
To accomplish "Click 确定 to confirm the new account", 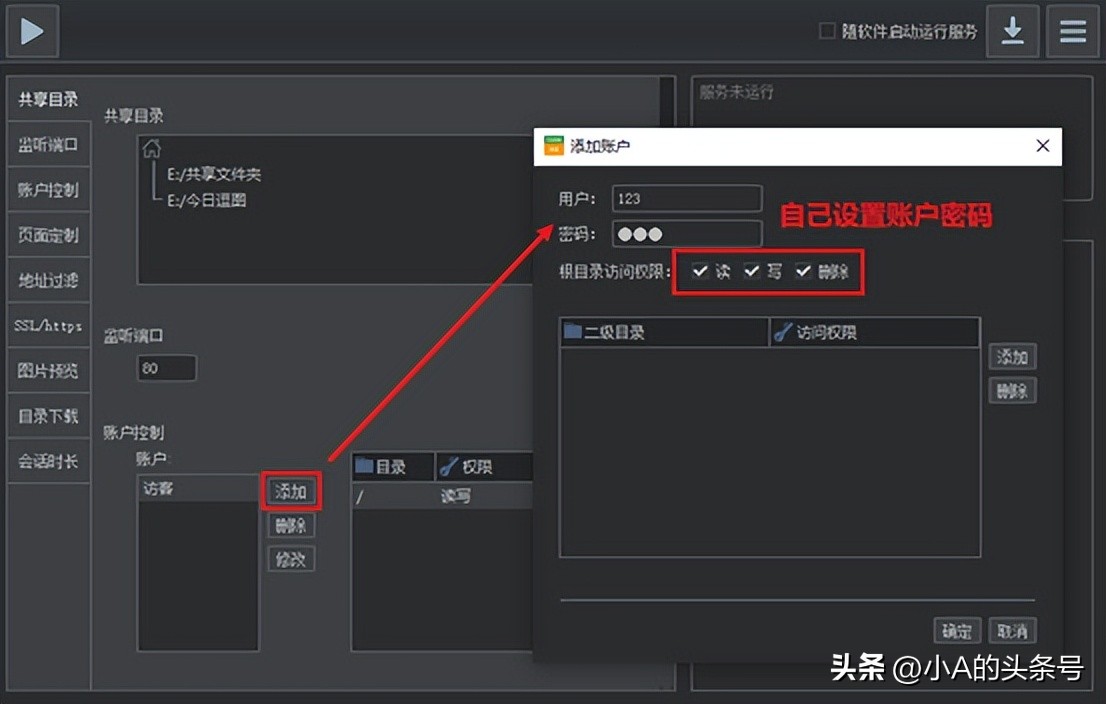I will 956,630.
